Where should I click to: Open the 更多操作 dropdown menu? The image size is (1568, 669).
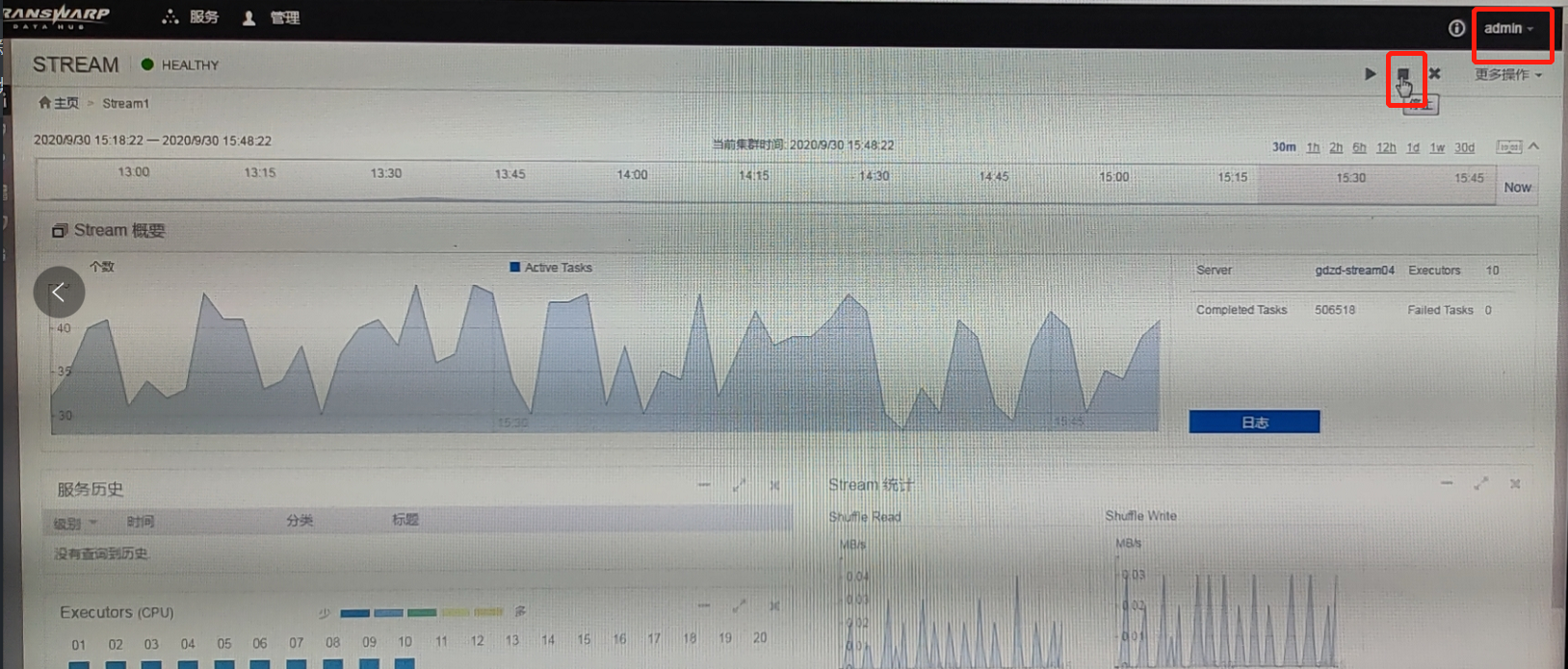[x=1507, y=75]
